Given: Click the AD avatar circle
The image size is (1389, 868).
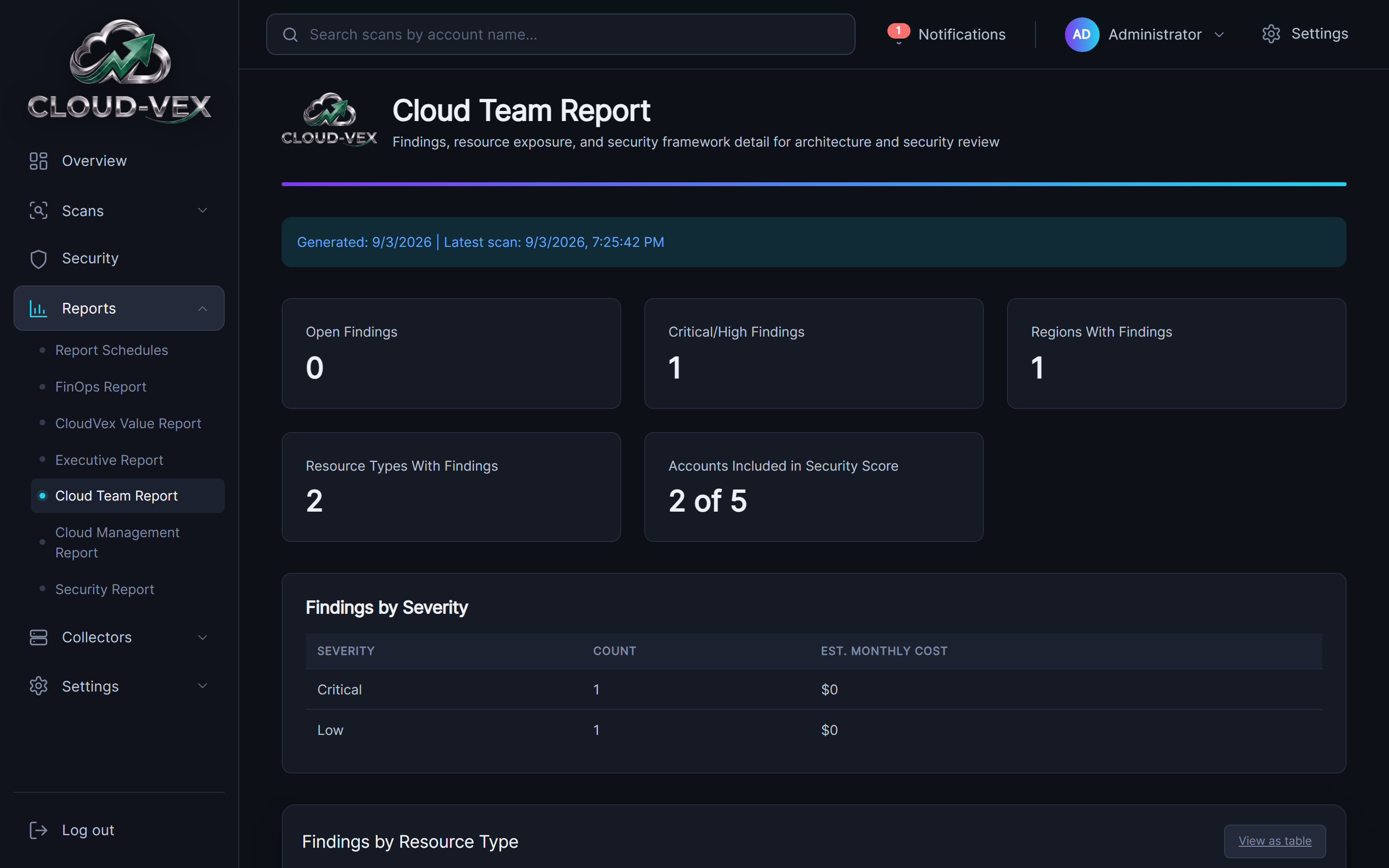Looking at the screenshot, I should pyautogui.click(x=1082, y=34).
